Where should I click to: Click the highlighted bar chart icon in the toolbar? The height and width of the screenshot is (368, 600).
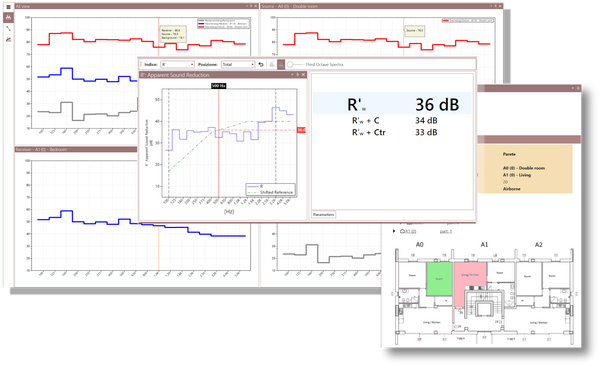pyautogui.click(x=281, y=64)
